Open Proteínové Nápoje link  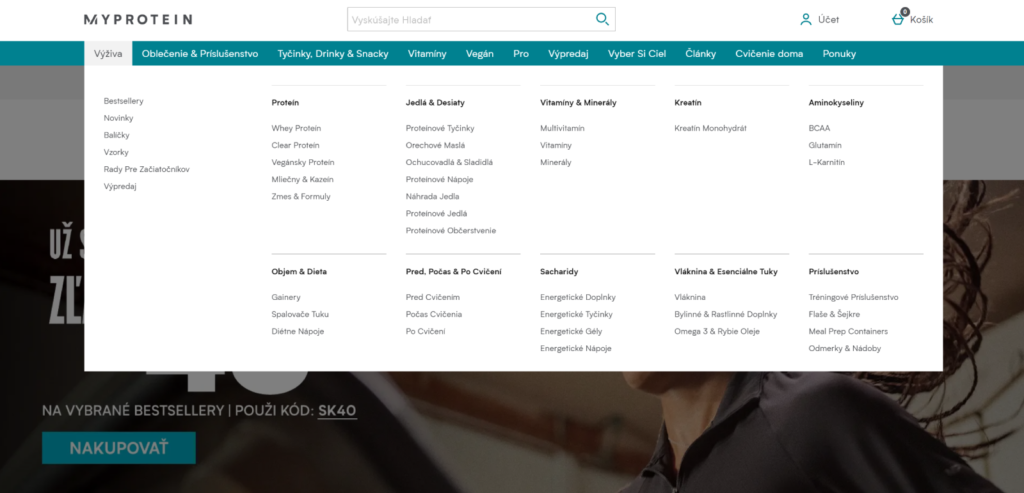pos(440,179)
